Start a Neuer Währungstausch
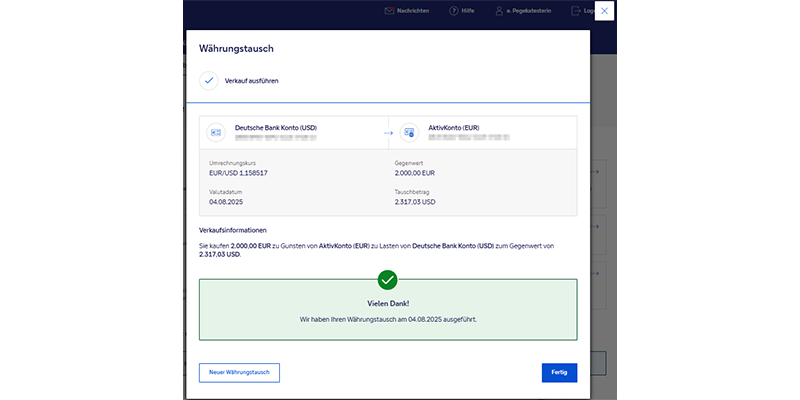The width and height of the screenshot is (800, 400). (x=239, y=372)
